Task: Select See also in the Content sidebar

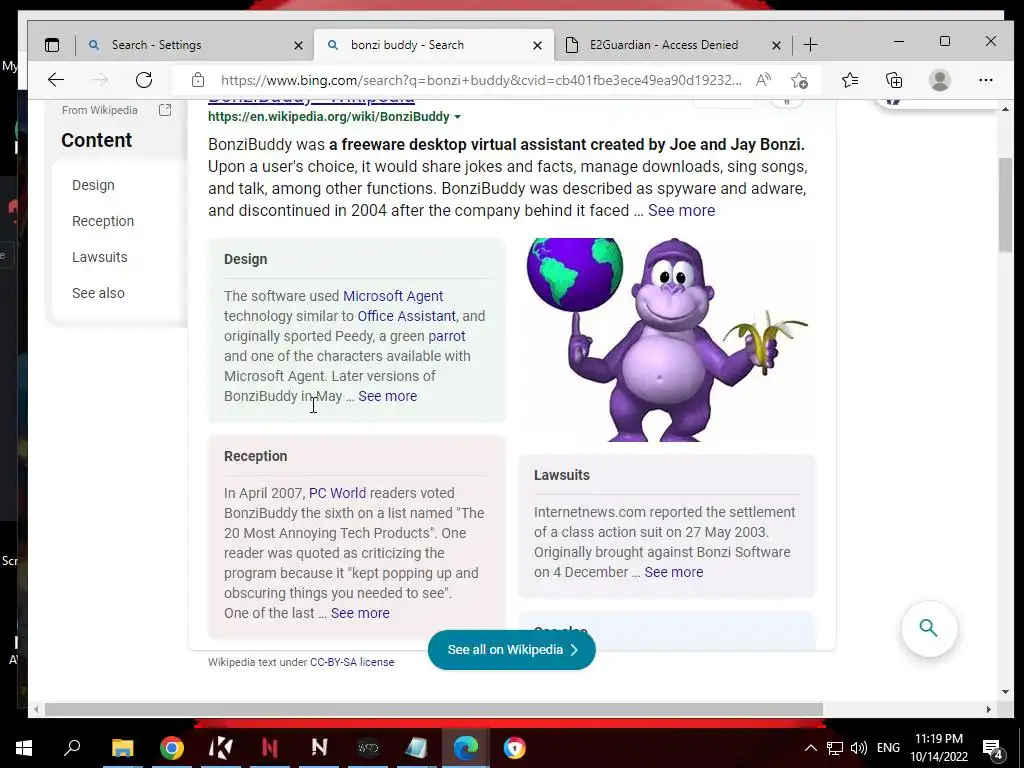Action: 99,293
